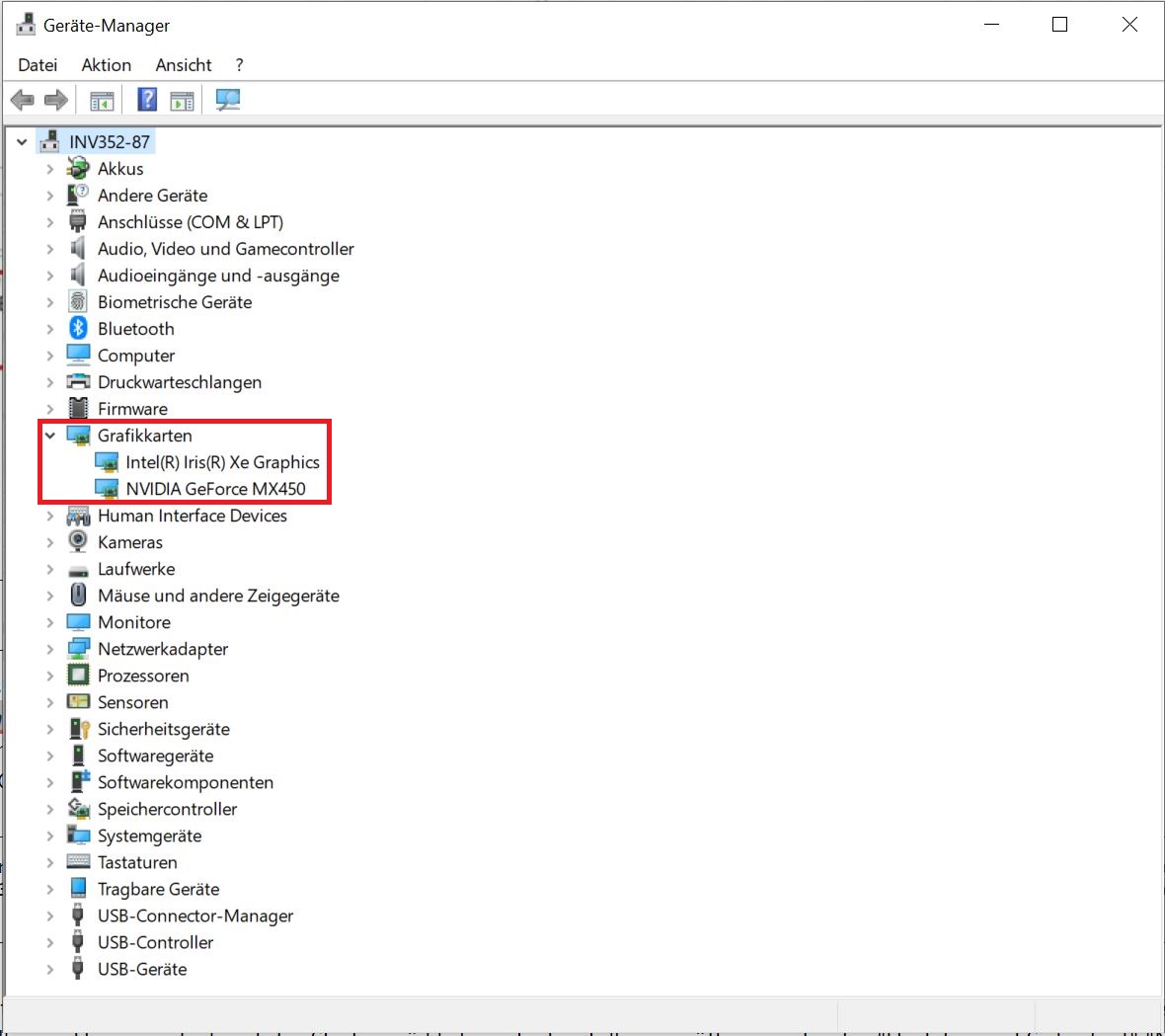
Task: Expand the Systemgeräte category
Action: [49, 836]
